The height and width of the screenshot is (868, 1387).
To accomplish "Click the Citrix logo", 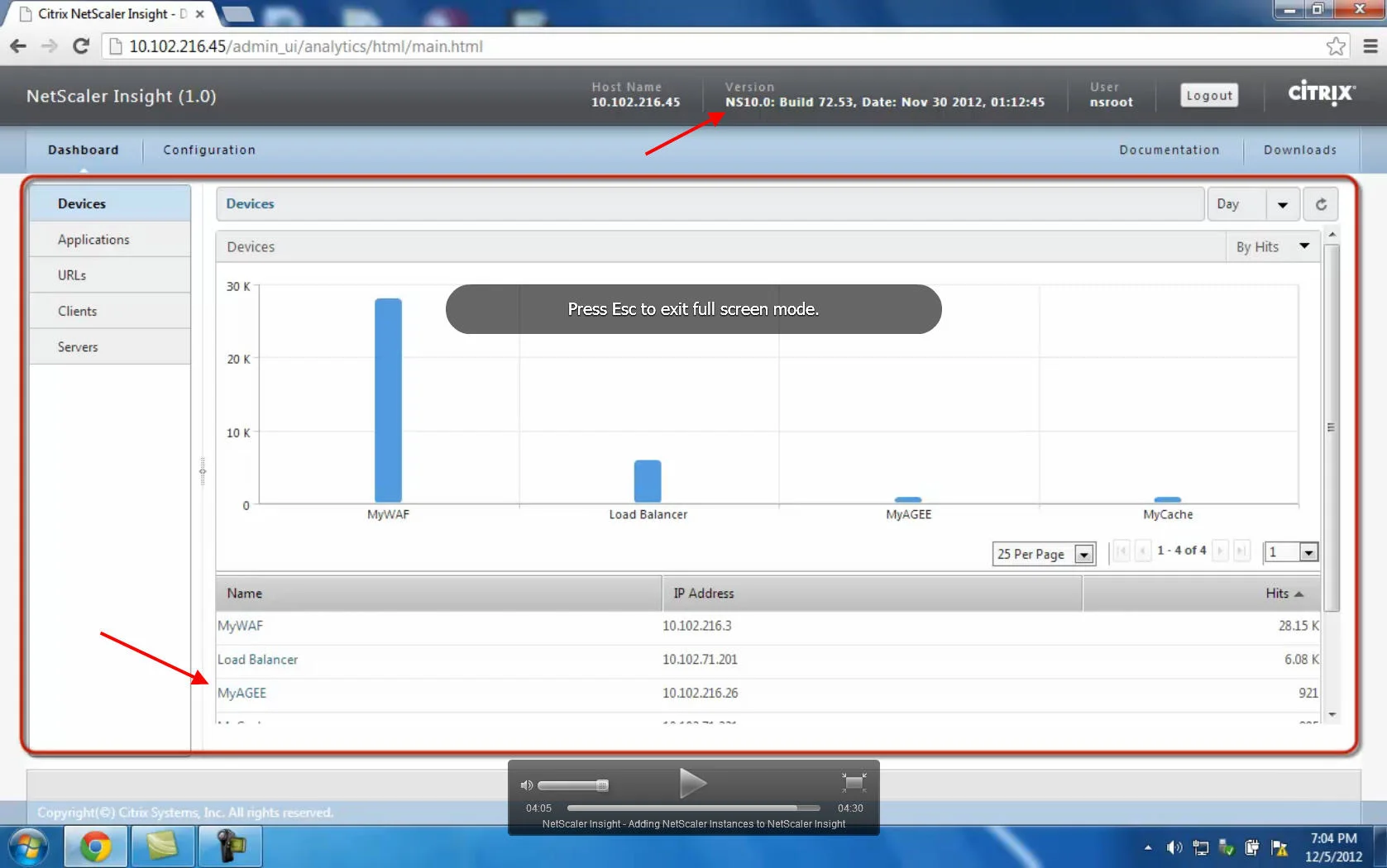I will point(1322,92).
